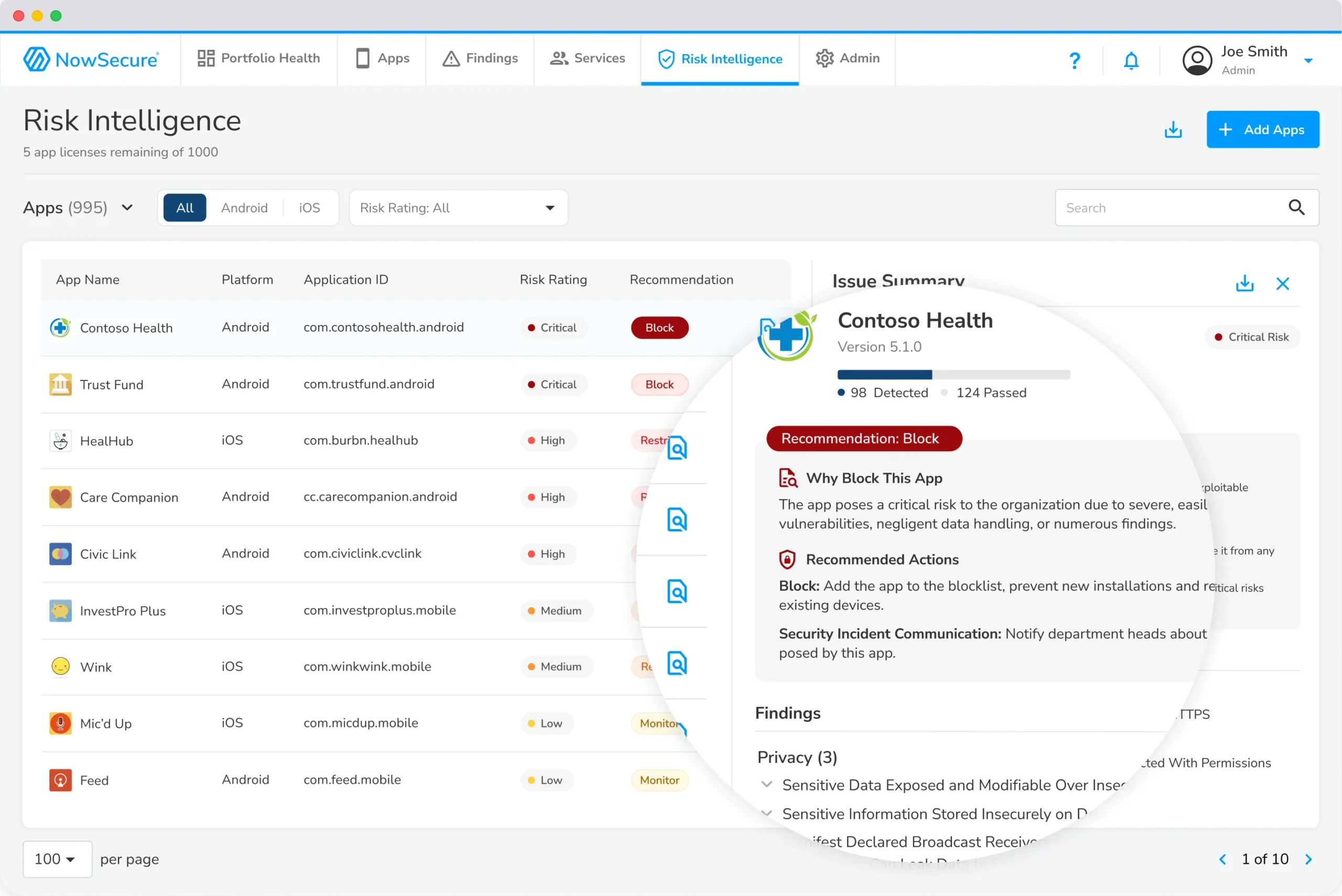Open notifications bell icon
Image resolution: width=1342 pixels, height=896 pixels.
(1131, 60)
